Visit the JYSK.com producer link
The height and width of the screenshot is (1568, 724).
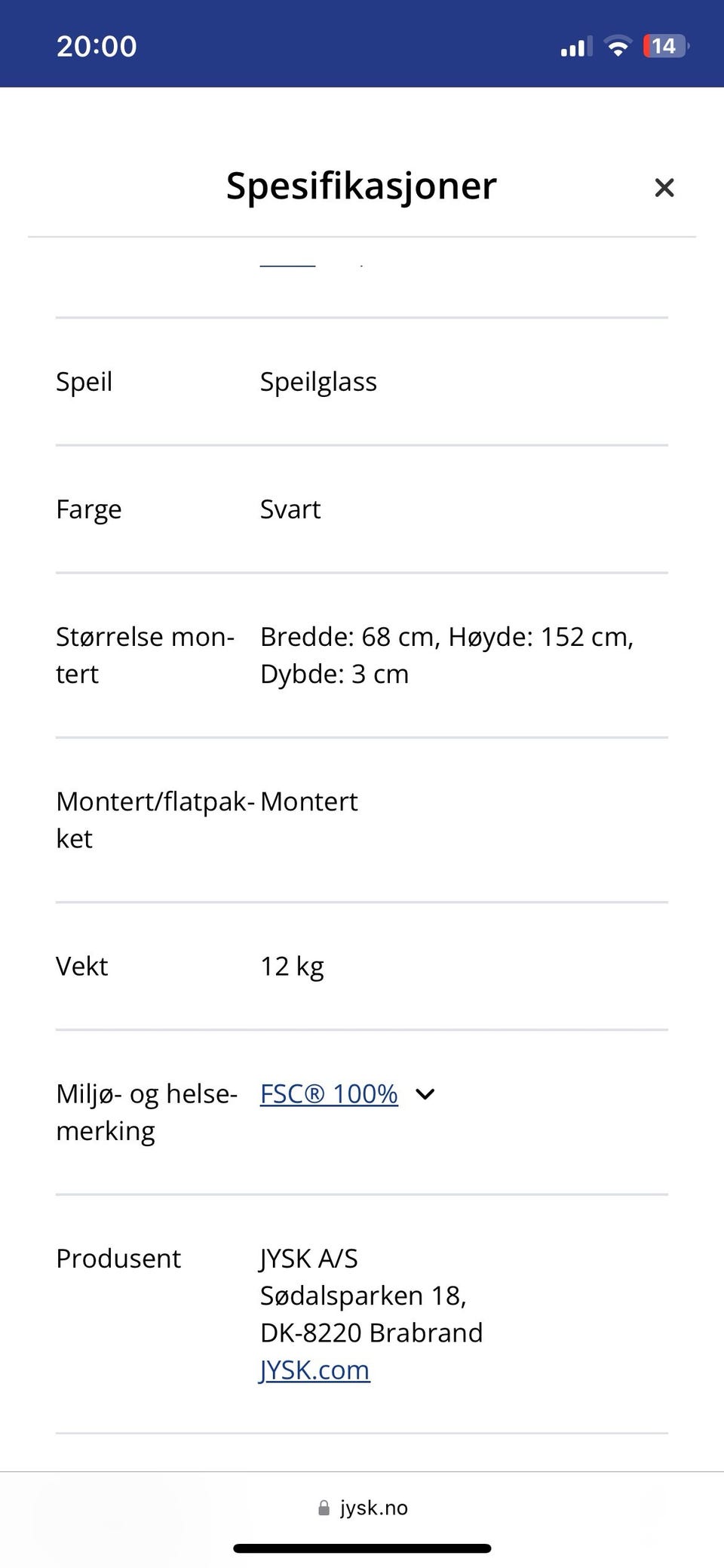tap(314, 1370)
